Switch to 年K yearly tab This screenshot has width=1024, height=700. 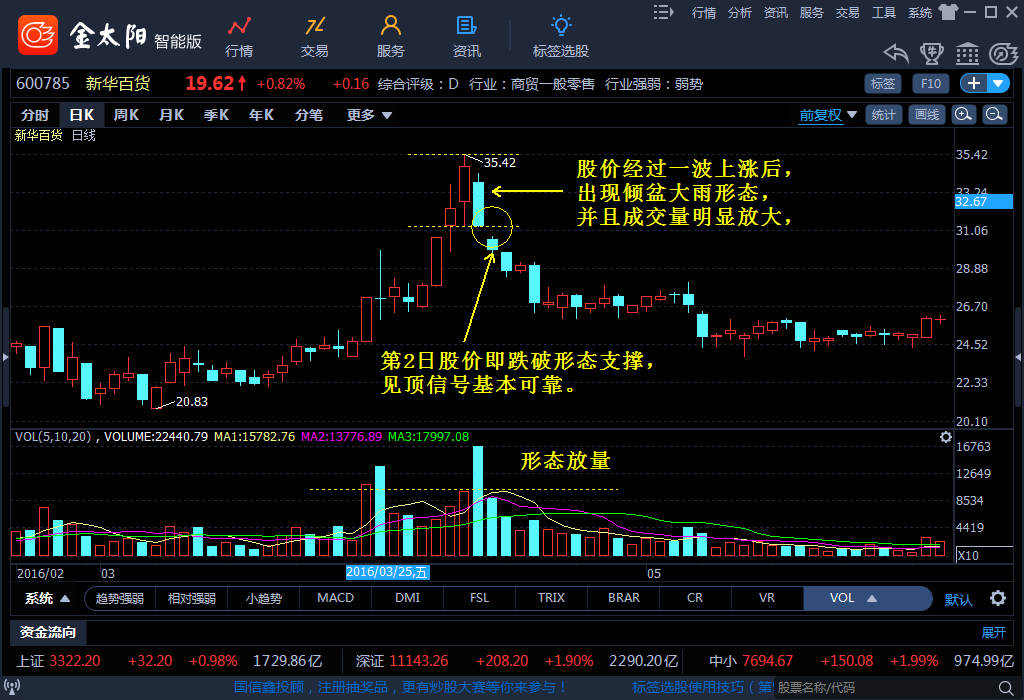tap(261, 115)
